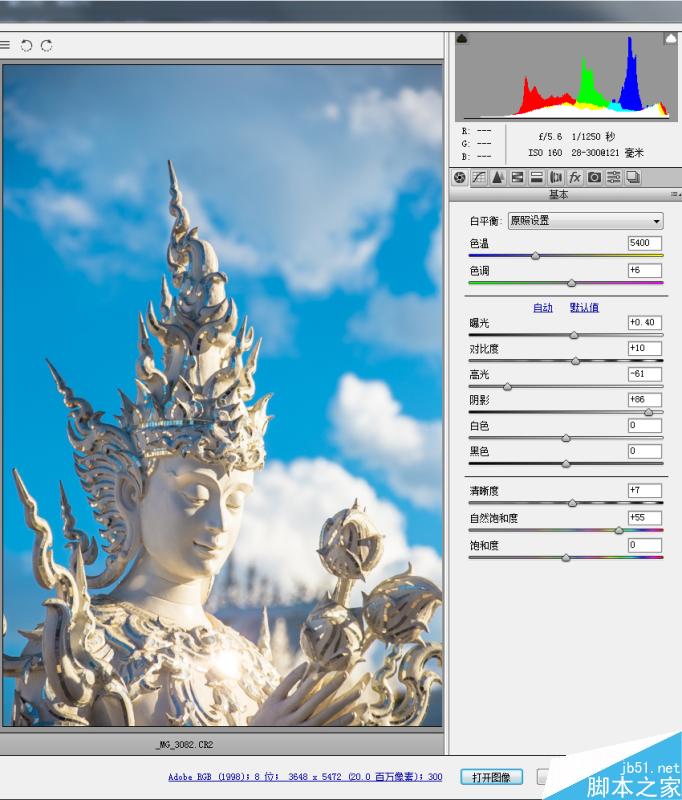Click the 自动 auto link
This screenshot has width=682, height=800.
543,308
